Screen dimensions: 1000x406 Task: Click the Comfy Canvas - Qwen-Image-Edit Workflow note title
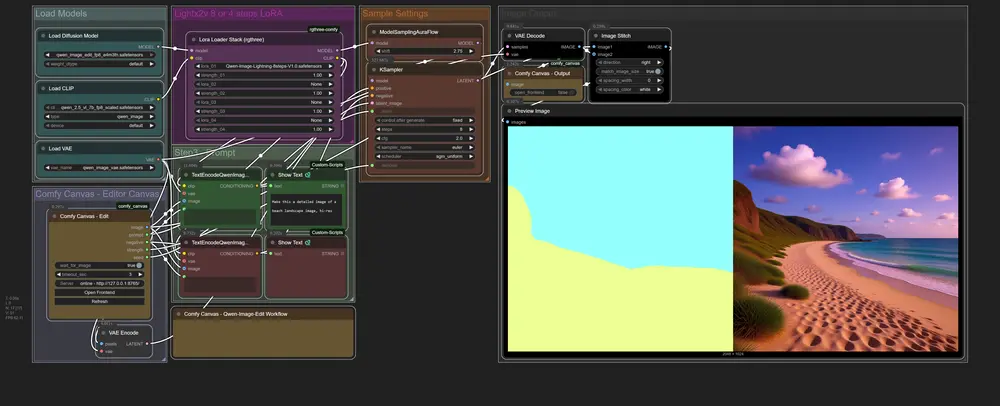point(236,314)
